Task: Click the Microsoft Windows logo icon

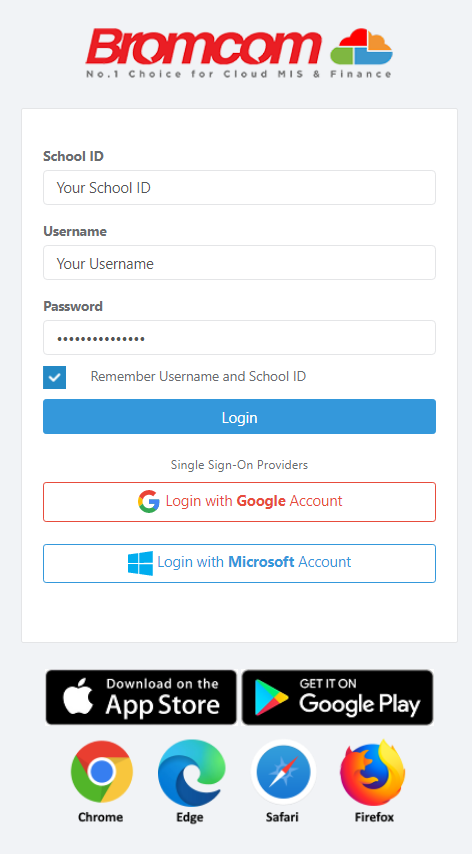Action: pos(140,563)
